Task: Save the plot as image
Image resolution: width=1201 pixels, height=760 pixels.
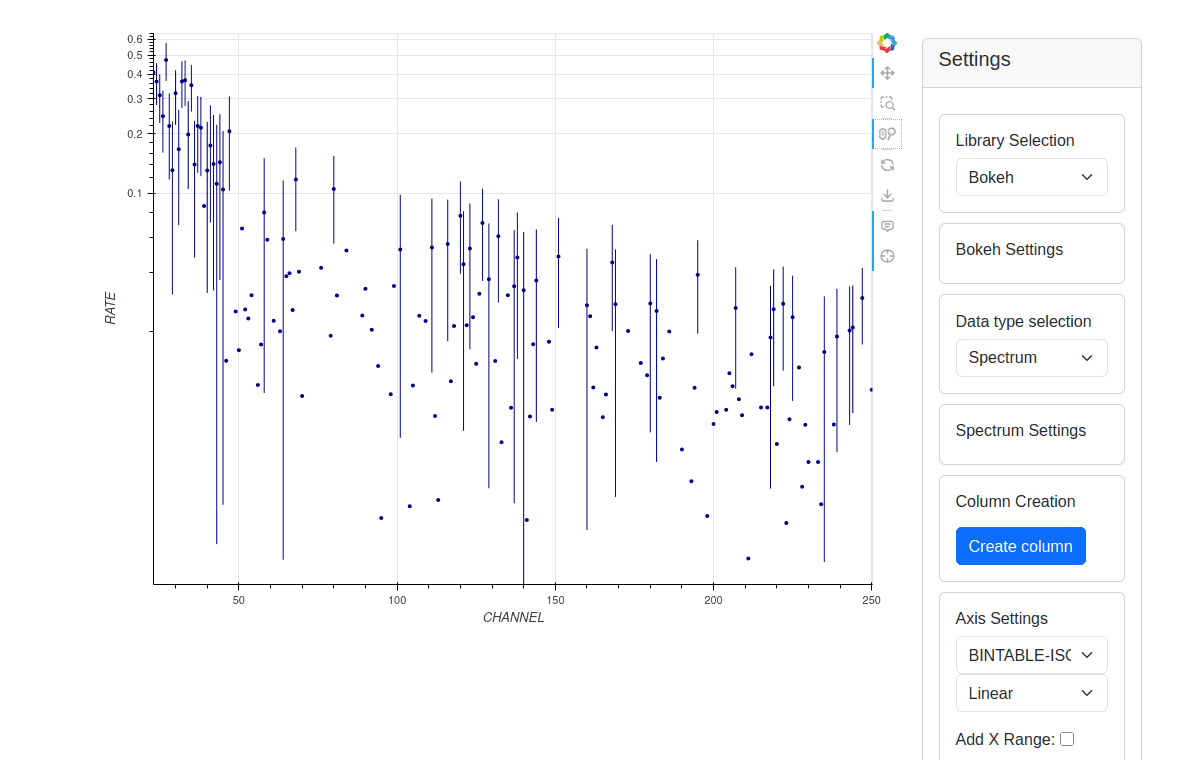Action: pos(887,195)
